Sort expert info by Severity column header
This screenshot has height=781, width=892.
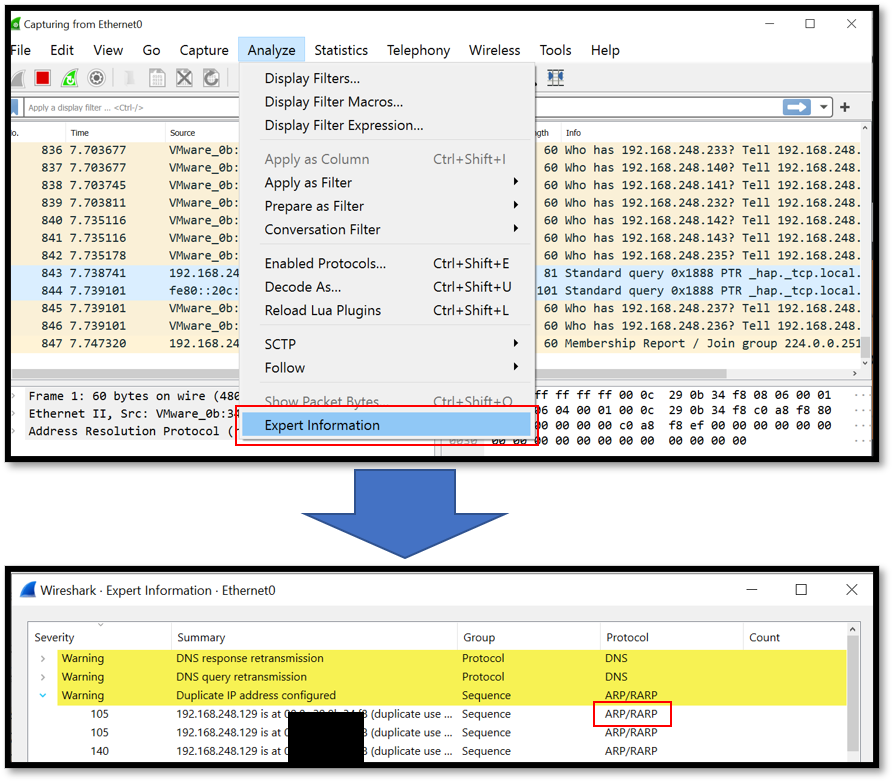[x=54, y=637]
